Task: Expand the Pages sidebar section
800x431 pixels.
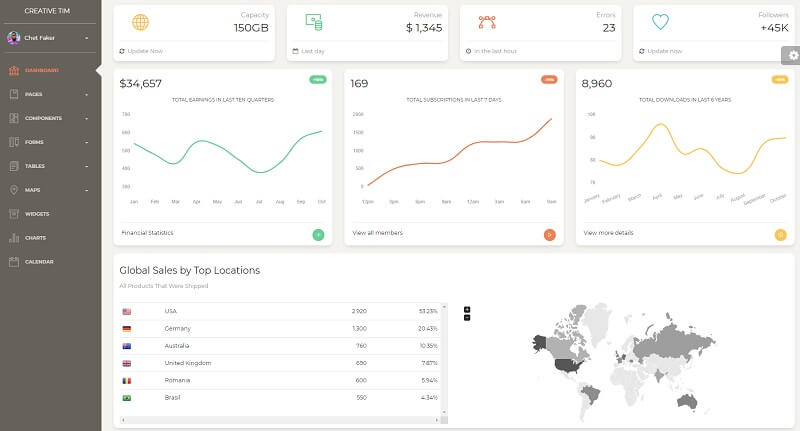Action: (x=48, y=94)
